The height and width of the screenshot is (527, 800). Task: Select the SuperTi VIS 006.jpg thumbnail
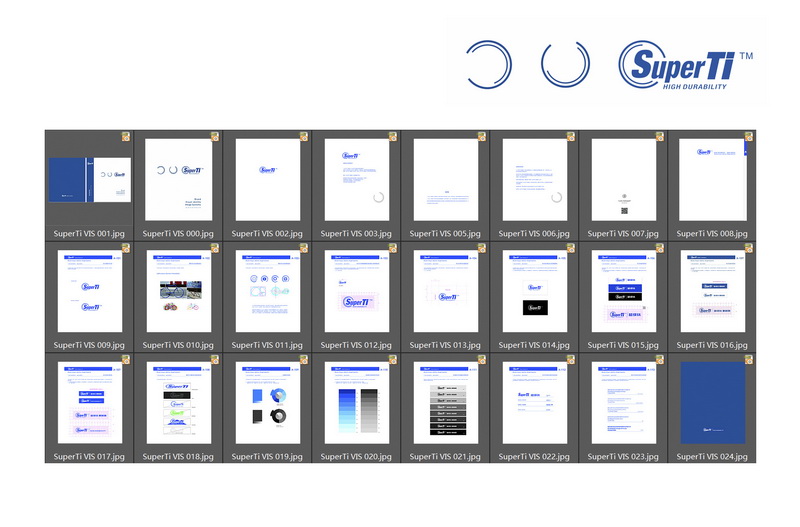[x=535, y=180]
